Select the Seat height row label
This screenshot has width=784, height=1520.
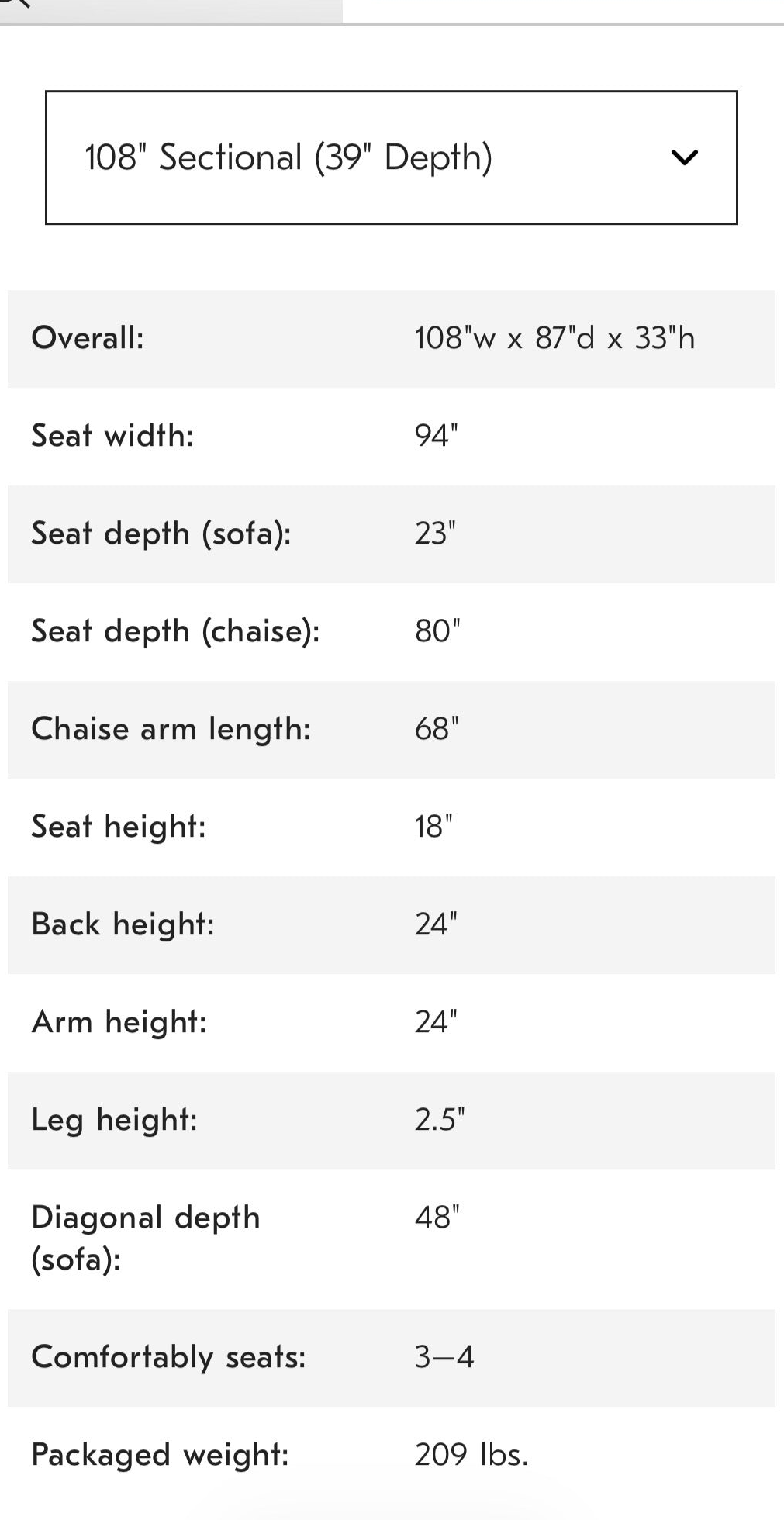pos(119,827)
